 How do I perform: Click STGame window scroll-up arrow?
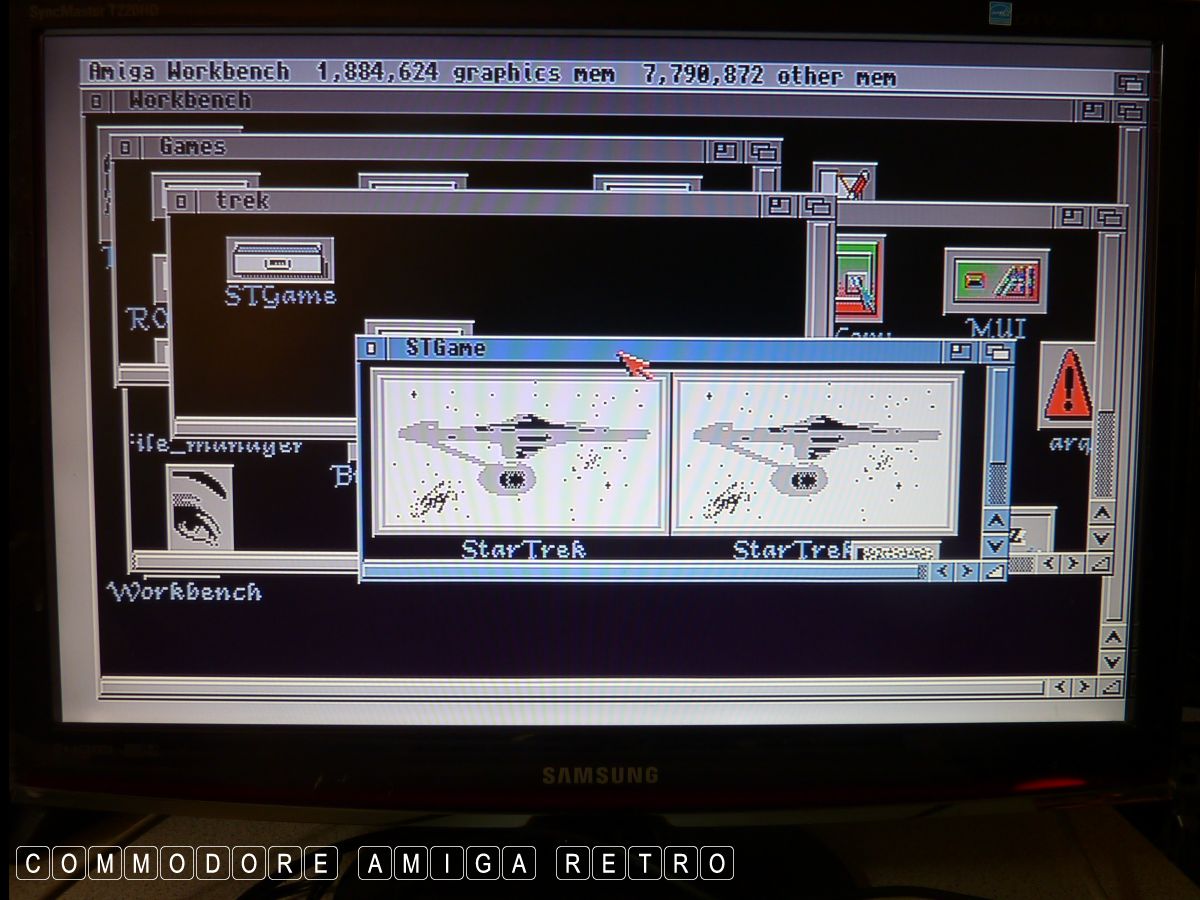pyautogui.click(x=995, y=521)
